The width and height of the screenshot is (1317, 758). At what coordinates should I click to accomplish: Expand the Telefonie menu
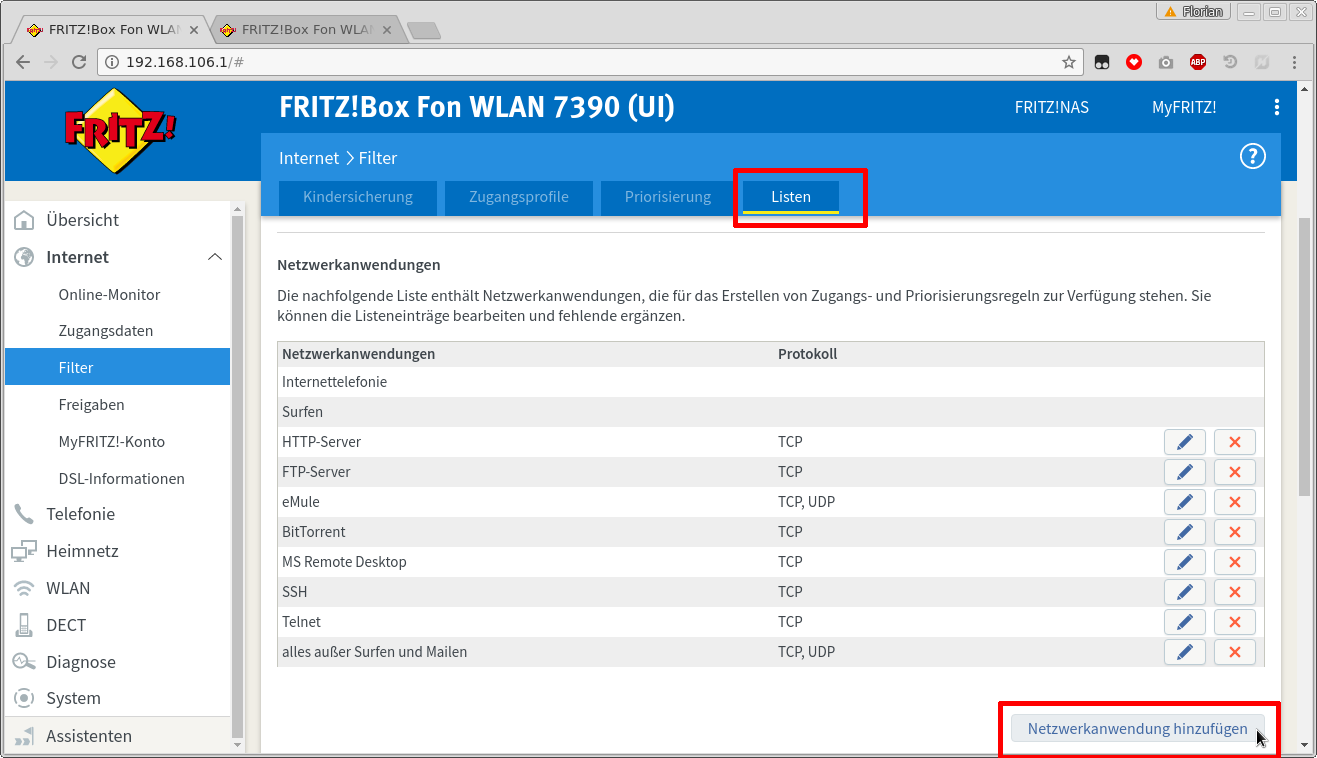point(80,514)
